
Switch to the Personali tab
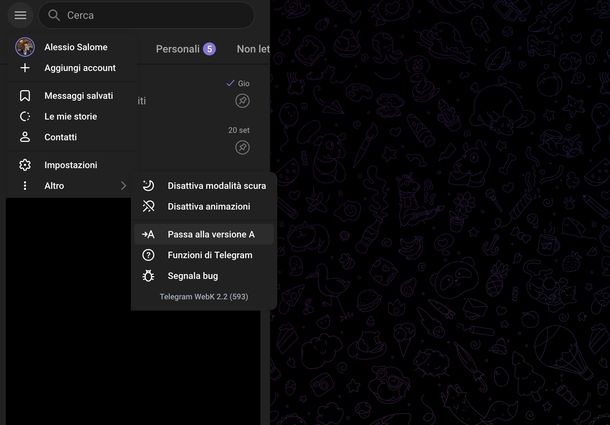[x=178, y=49]
